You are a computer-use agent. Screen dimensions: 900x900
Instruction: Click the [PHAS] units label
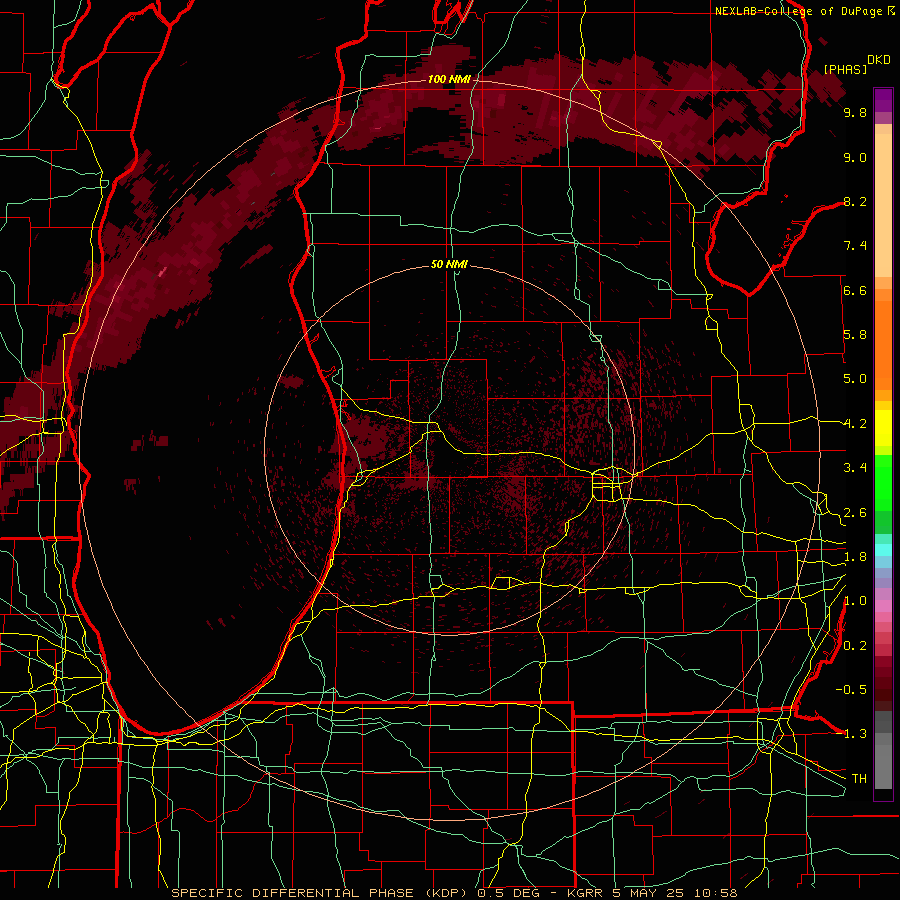[x=845, y=69]
